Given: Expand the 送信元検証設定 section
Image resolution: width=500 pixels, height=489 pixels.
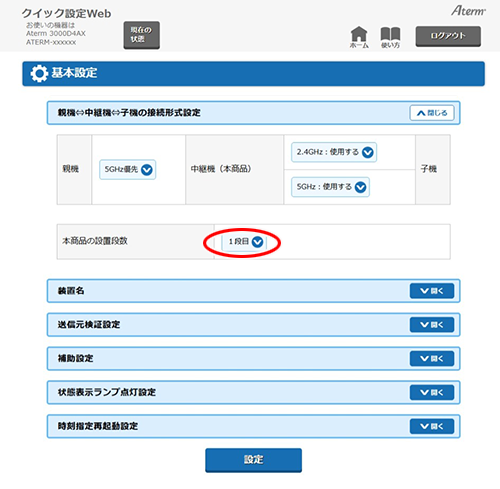Looking at the screenshot, I should pyautogui.click(x=432, y=325).
